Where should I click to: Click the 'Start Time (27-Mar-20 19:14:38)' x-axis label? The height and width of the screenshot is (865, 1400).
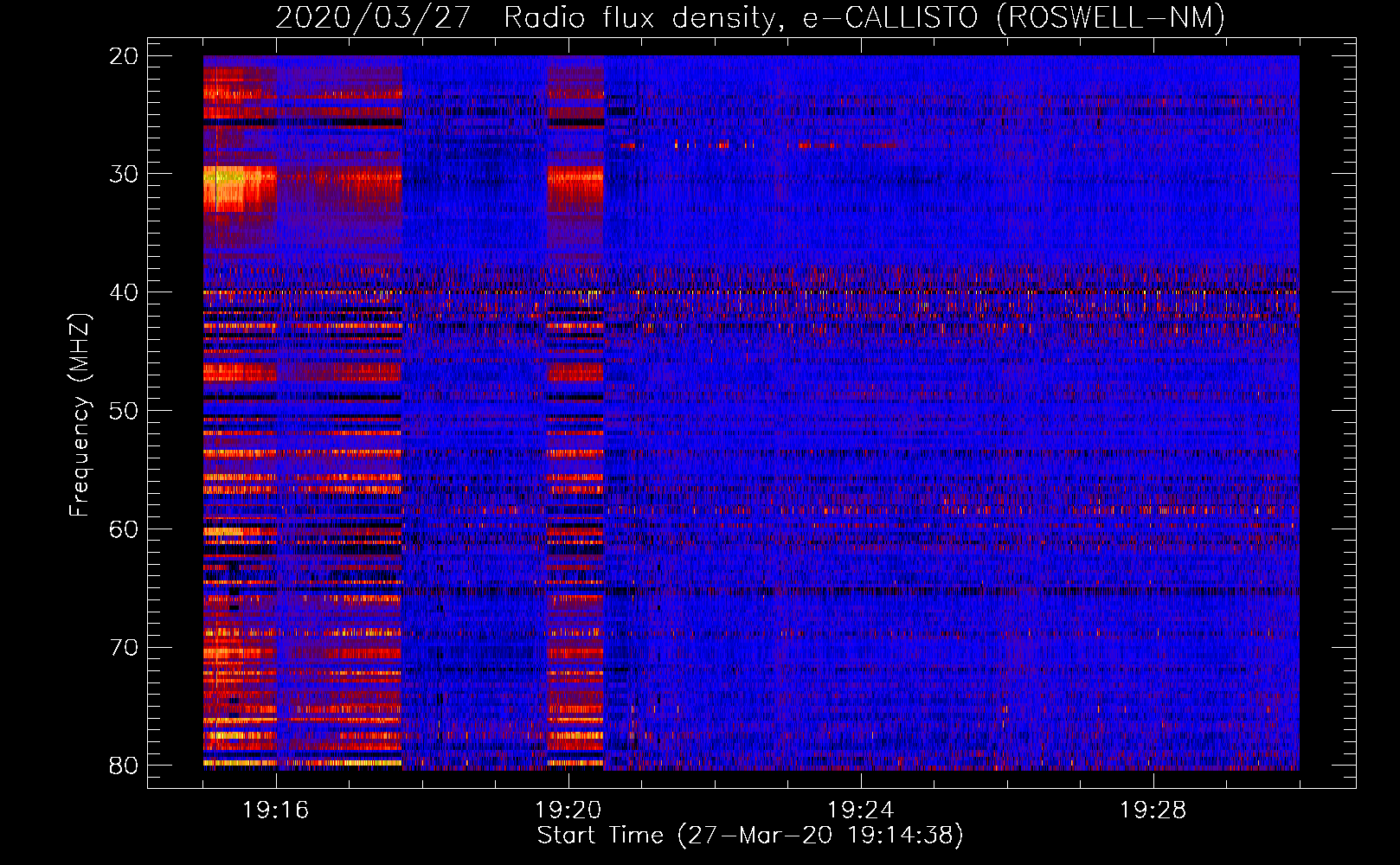click(750, 836)
